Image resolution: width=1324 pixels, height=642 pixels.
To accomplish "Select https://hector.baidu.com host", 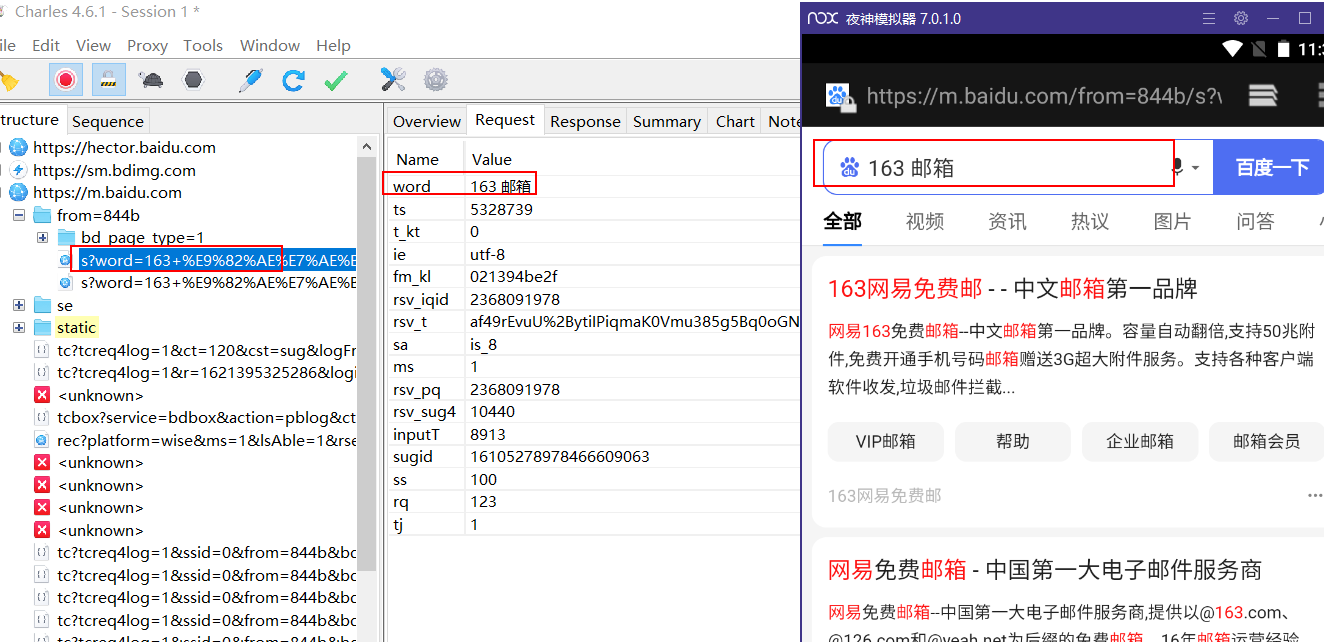I will click(124, 147).
